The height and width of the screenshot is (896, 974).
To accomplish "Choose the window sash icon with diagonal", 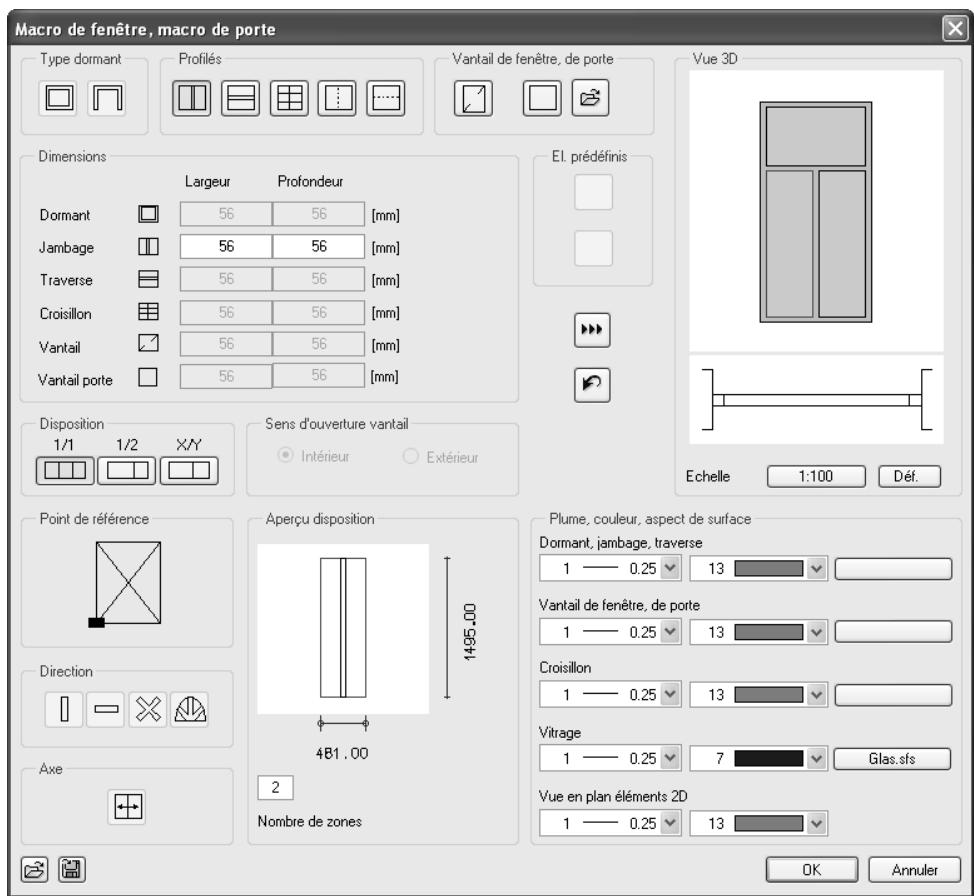I will pyautogui.click(x=473, y=98).
